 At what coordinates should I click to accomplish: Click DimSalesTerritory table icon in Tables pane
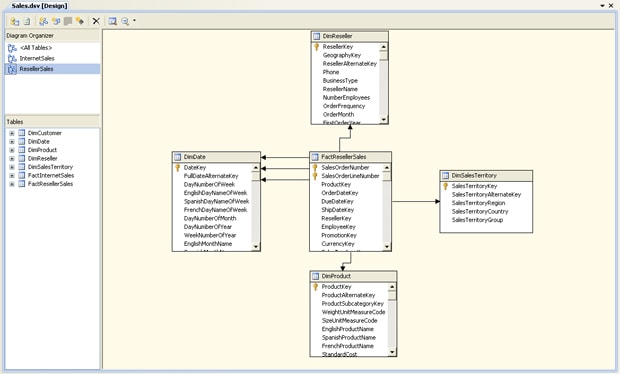22,167
